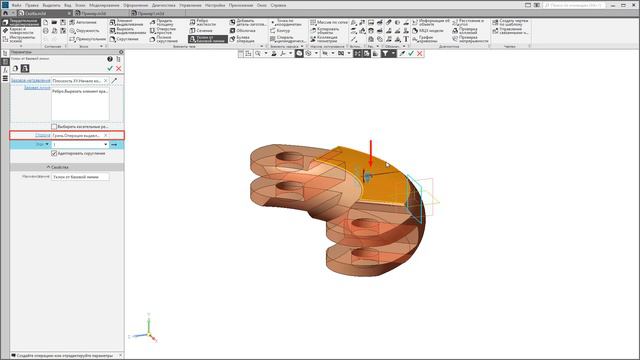
Task: Select Уклон от базовой линии tool
Action: [207, 39]
